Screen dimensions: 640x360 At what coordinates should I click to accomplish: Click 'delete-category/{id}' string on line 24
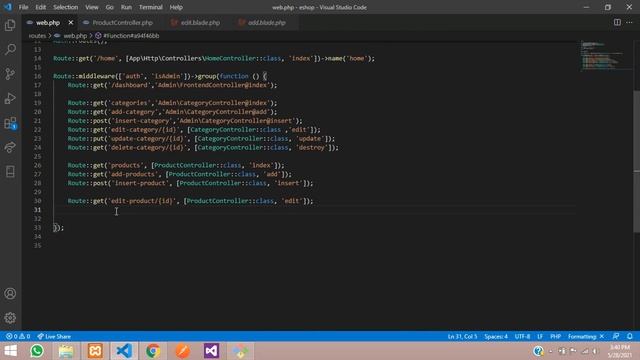[147, 147]
